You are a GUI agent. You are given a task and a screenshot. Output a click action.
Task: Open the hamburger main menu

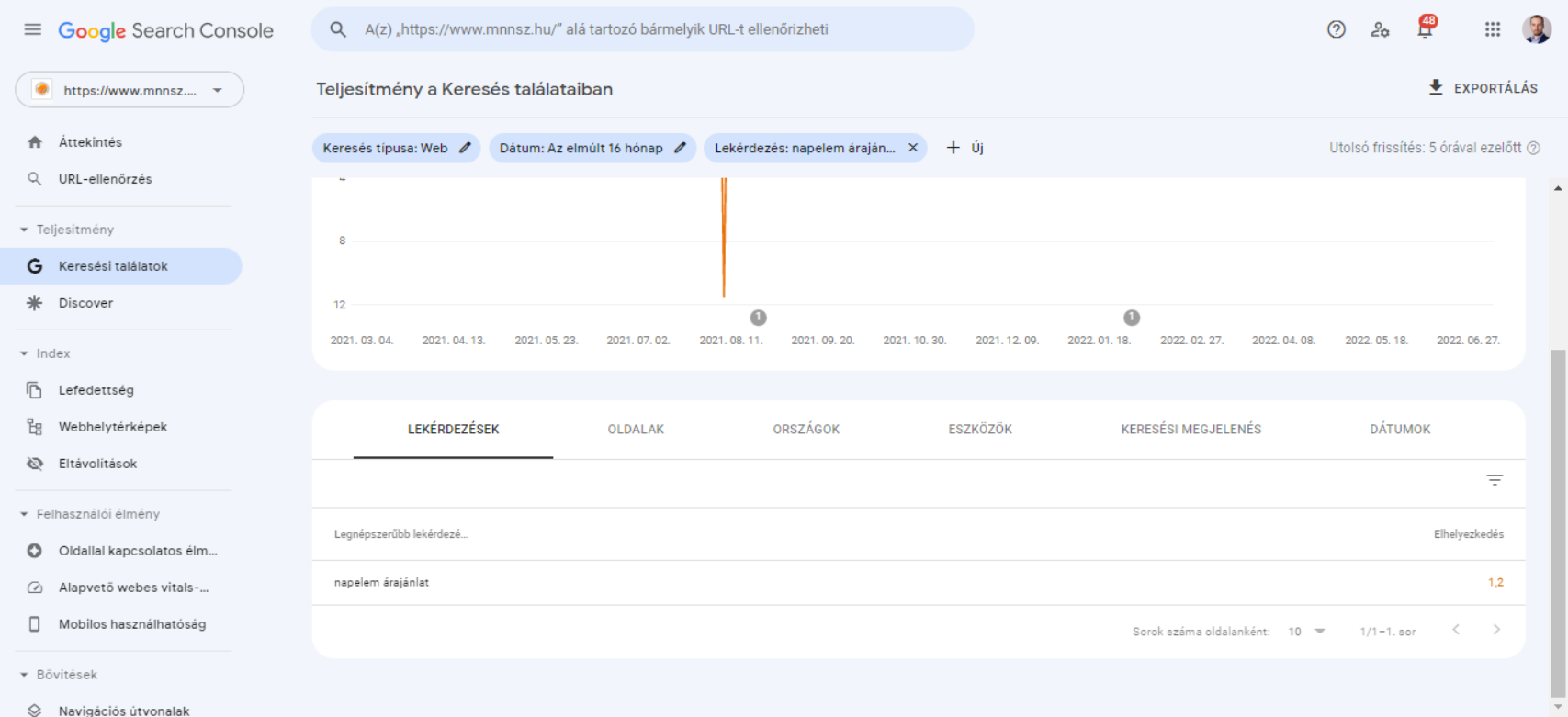[33, 29]
